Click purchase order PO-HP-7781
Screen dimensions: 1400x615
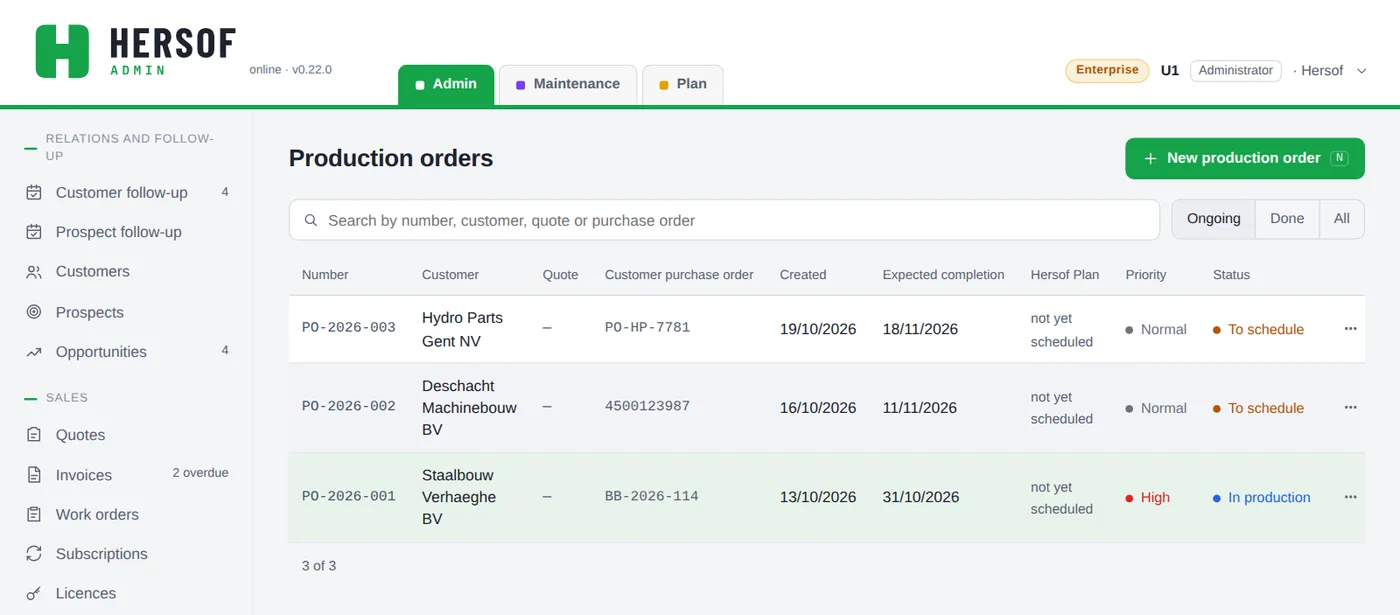click(x=647, y=327)
